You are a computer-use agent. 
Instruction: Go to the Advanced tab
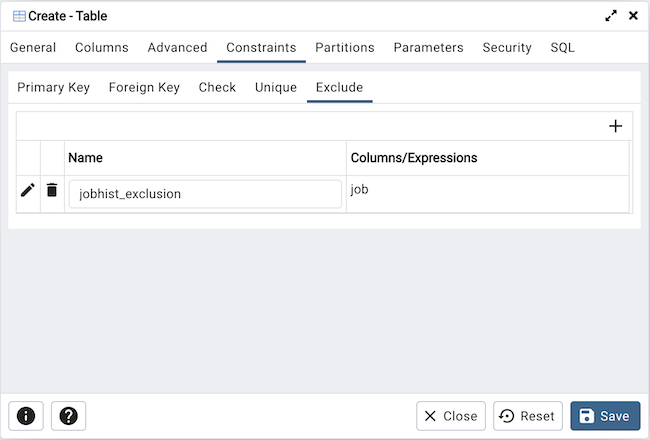(177, 47)
